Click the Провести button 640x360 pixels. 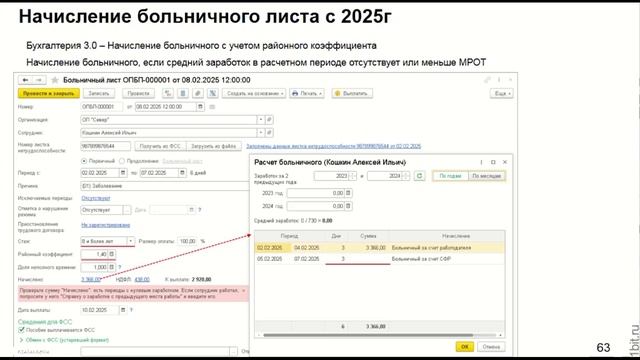(138, 93)
